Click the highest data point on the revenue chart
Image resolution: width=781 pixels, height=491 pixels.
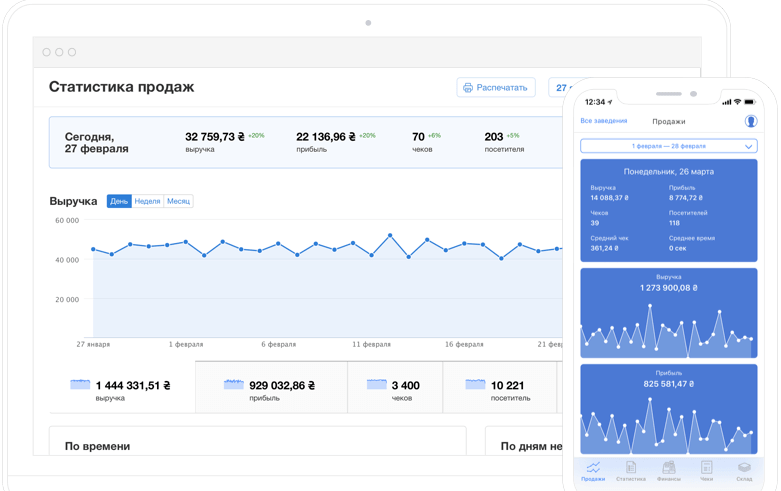point(390,235)
